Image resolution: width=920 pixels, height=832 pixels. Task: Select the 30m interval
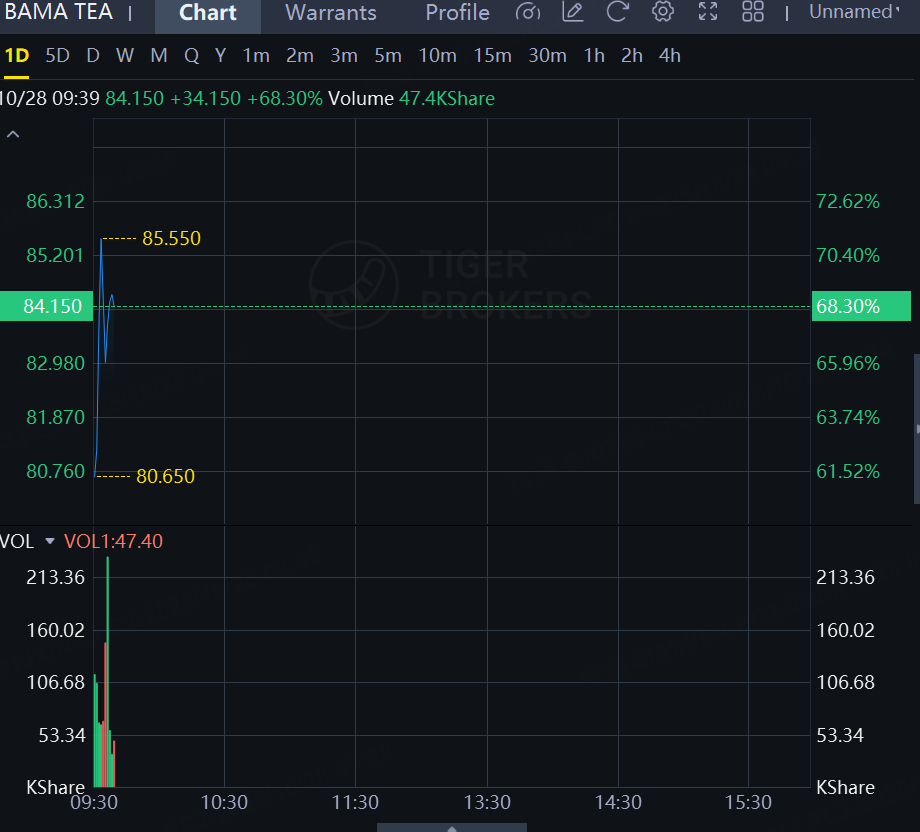tap(547, 56)
